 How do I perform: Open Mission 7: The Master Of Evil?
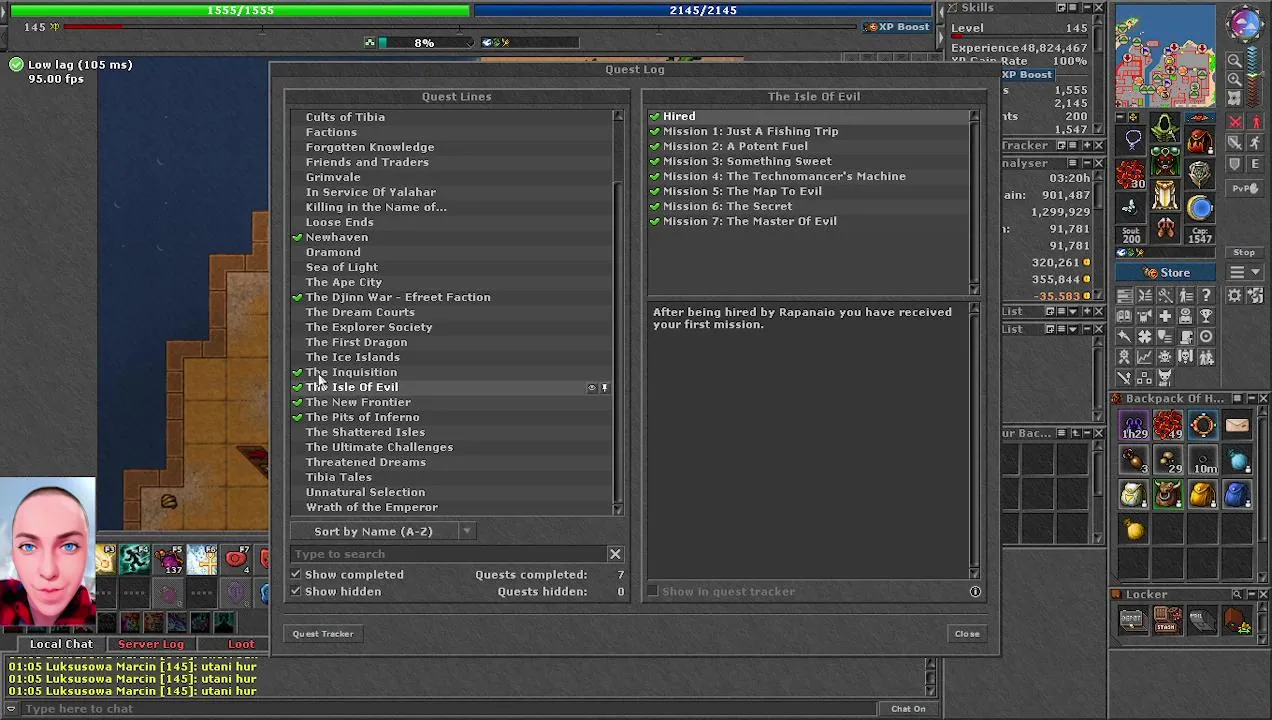750,221
